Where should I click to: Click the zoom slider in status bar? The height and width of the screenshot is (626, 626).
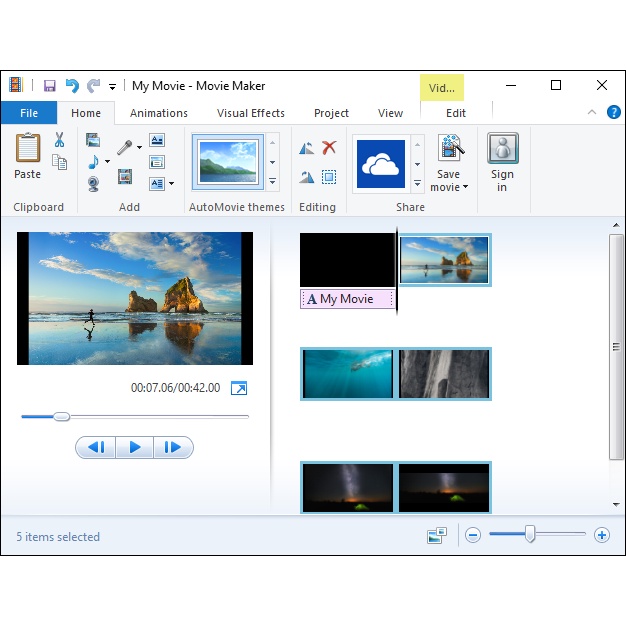click(530, 535)
